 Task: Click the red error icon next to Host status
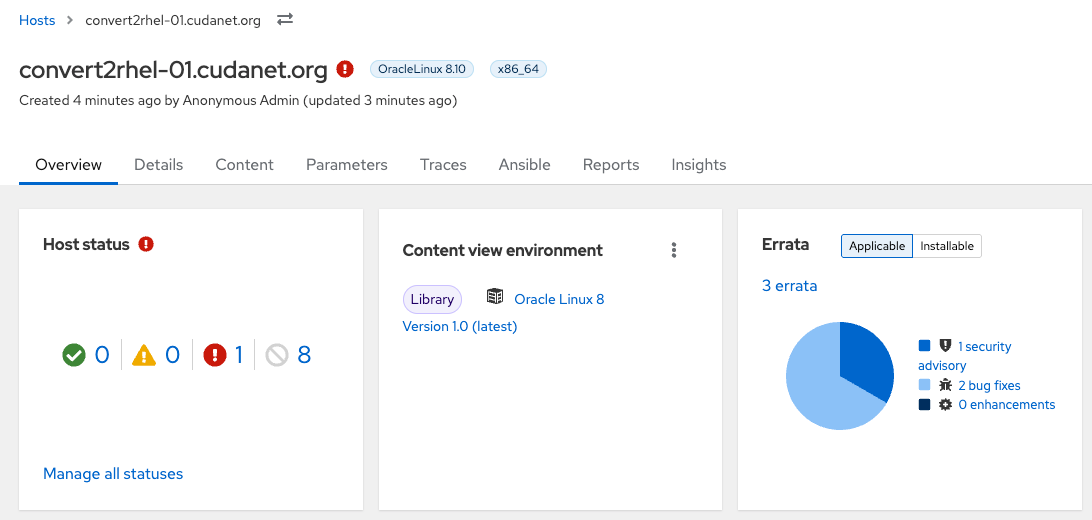(146, 244)
